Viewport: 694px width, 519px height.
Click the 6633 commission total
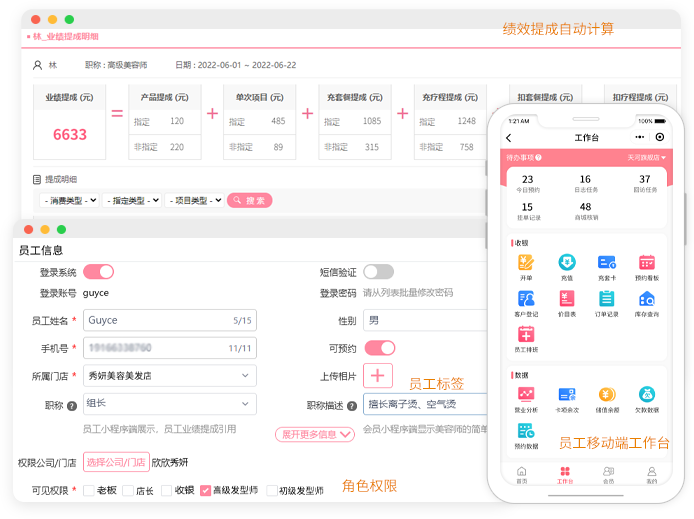[x=70, y=135]
